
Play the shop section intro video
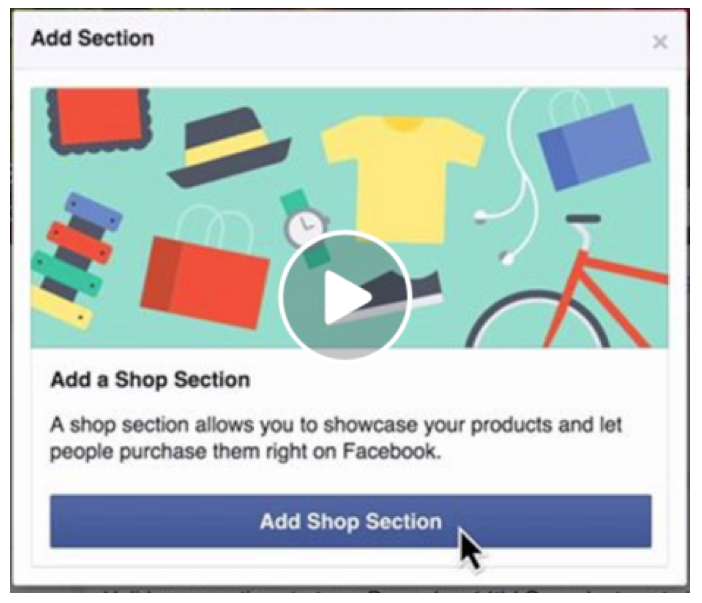(345, 295)
